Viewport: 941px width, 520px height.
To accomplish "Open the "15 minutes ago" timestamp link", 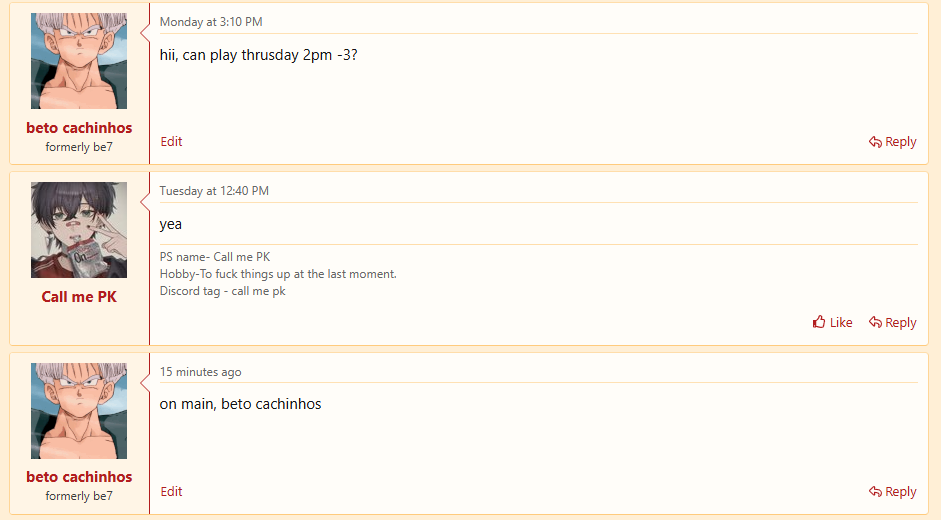I will coord(200,372).
